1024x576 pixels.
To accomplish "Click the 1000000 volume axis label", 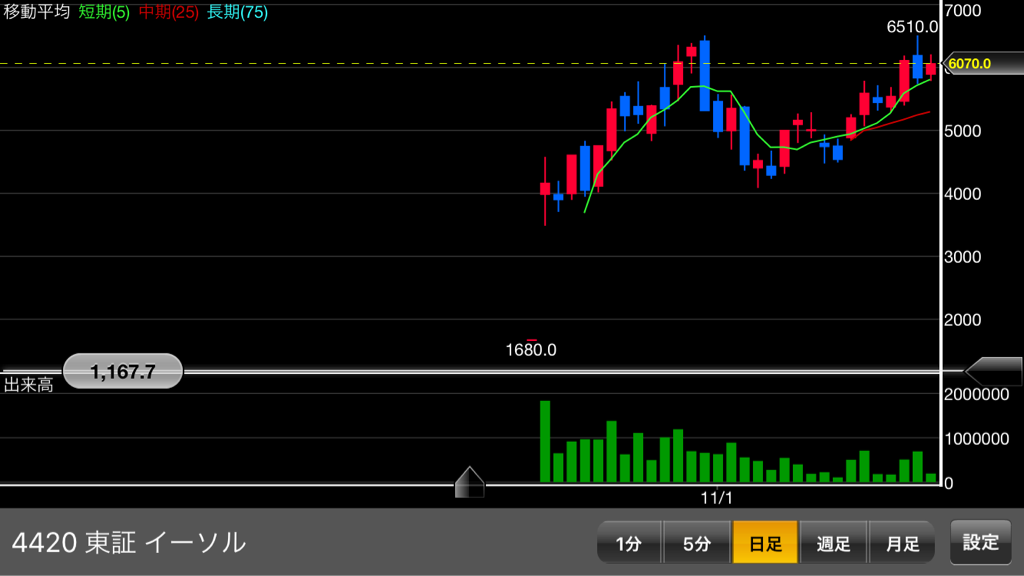I will click(976, 439).
